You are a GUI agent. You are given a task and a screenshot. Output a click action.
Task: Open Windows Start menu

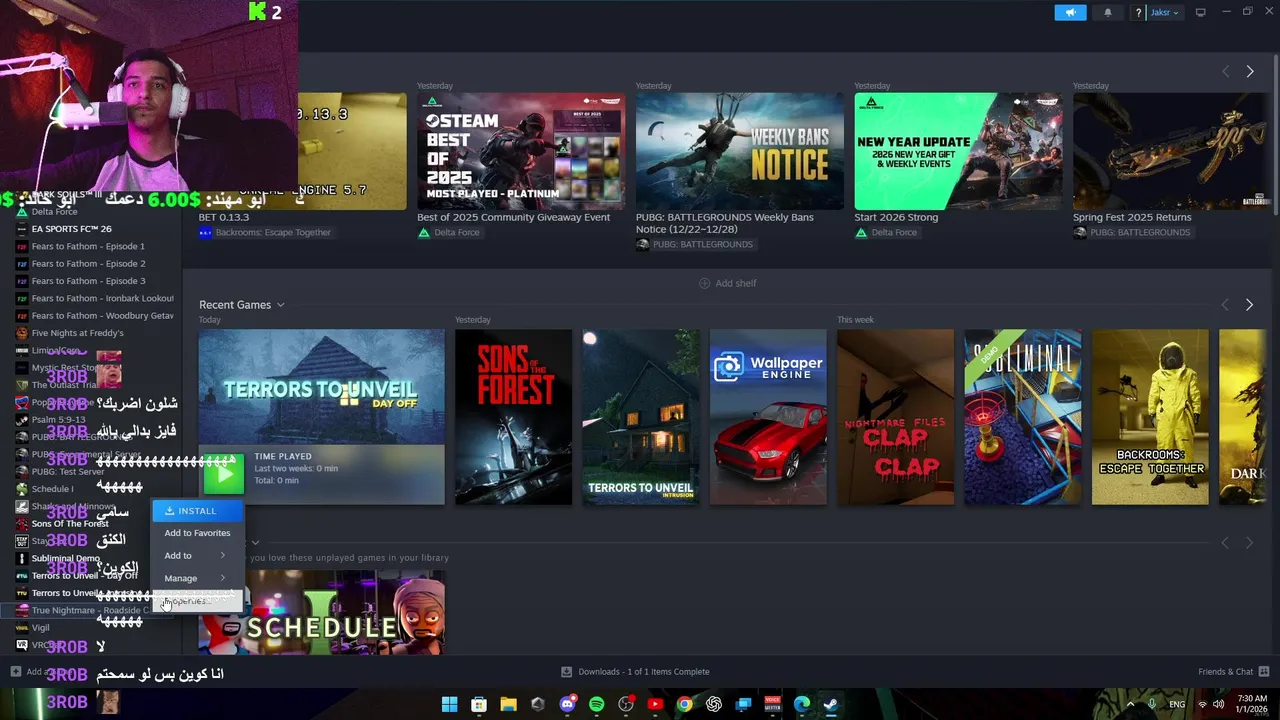[450, 704]
